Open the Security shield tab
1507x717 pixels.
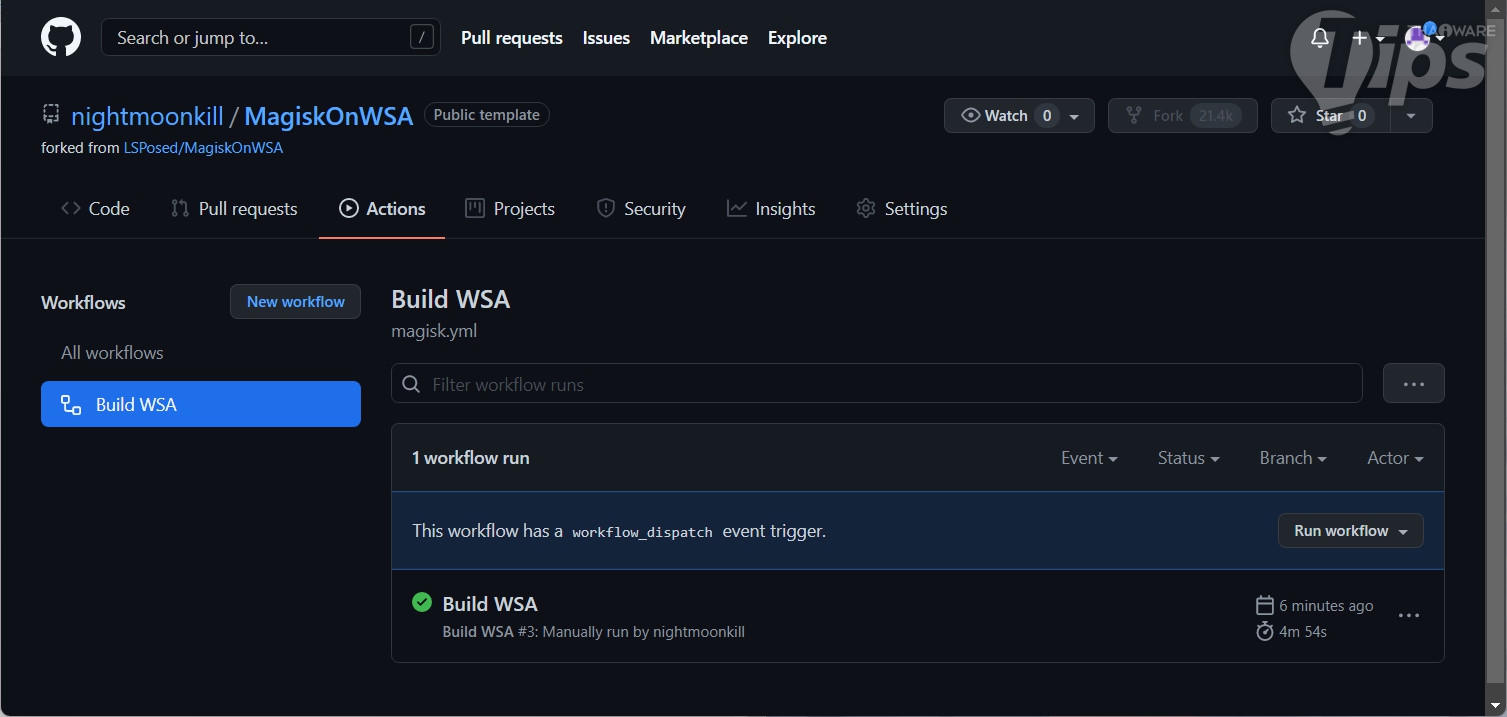(641, 209)
